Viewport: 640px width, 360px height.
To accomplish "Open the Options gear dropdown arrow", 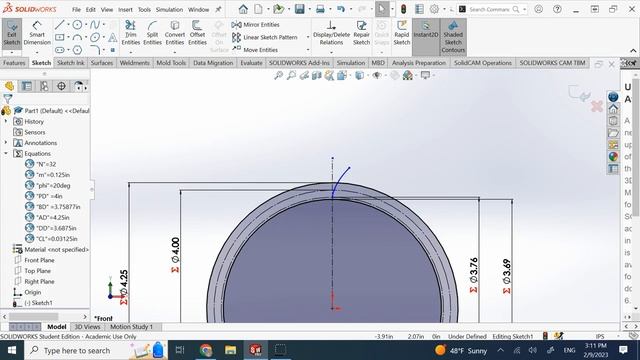I will click(x=444, y=9).
